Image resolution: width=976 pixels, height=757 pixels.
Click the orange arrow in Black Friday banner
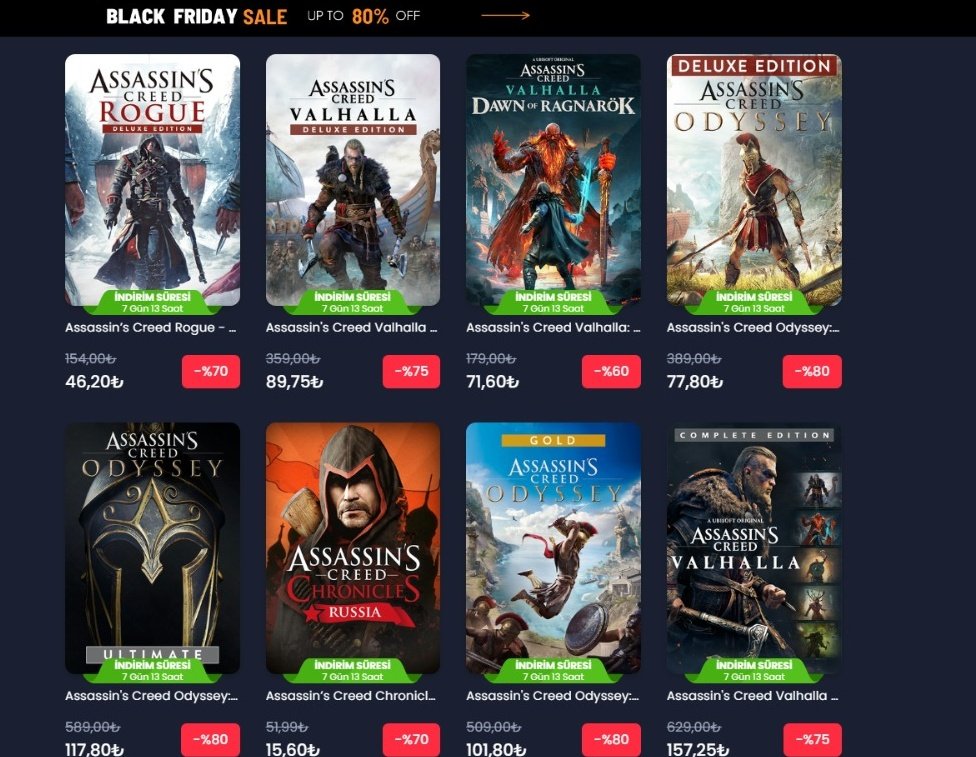(x=505, y=16)
